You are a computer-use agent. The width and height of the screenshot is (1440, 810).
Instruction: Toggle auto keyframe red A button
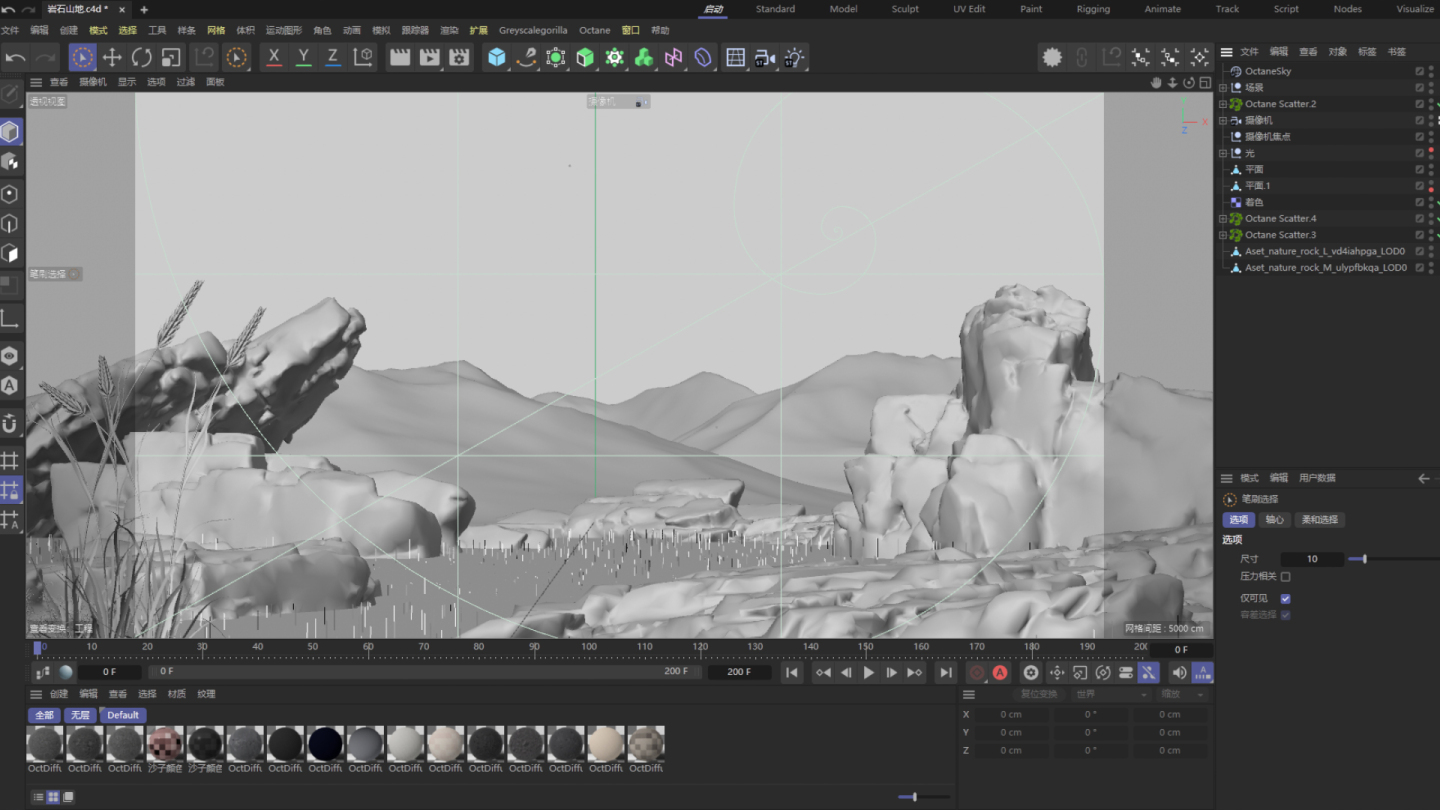click(1000, 673)
